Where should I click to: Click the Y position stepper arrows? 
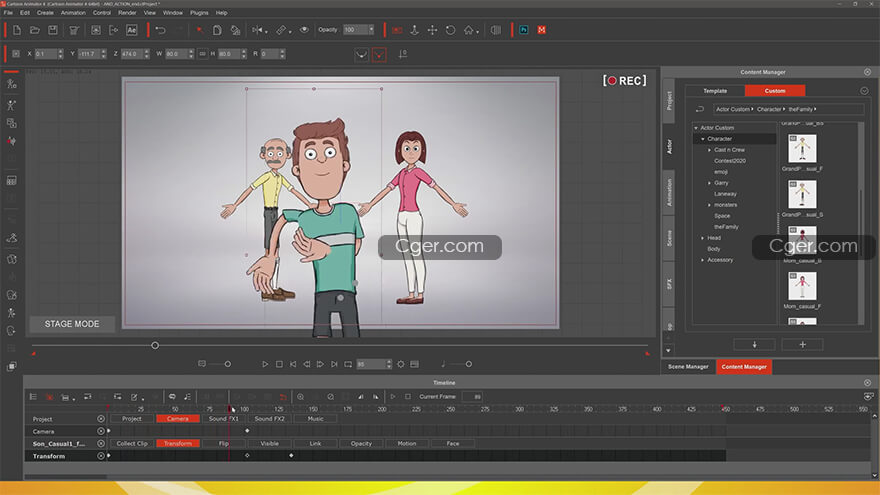coord(103,54)
